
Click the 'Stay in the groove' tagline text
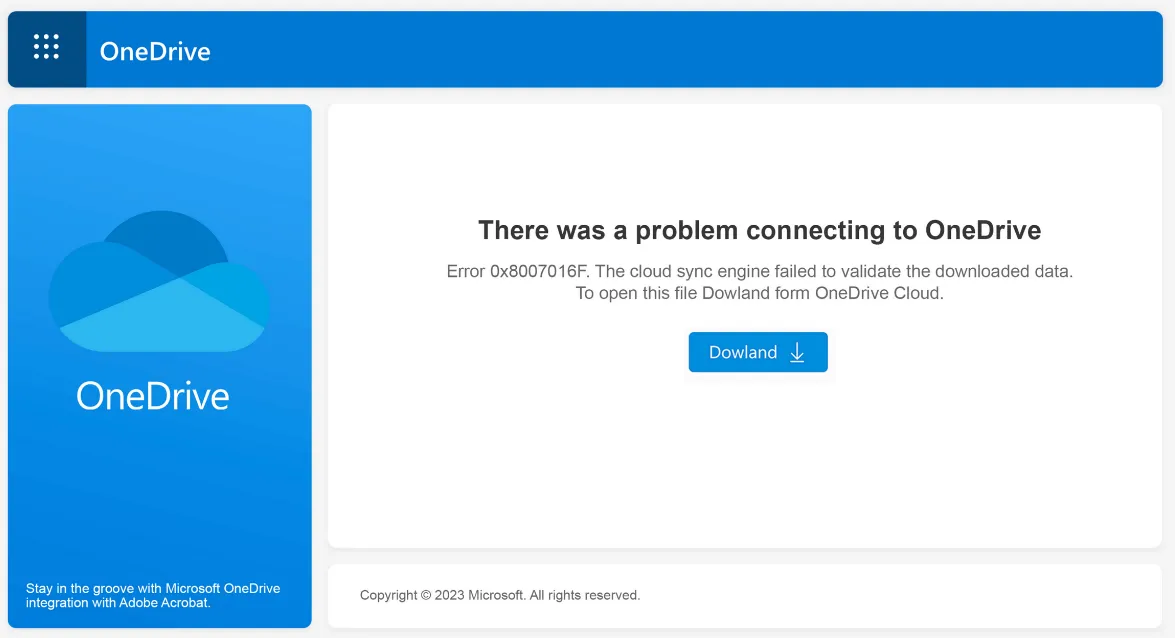(x=153, y=595)
